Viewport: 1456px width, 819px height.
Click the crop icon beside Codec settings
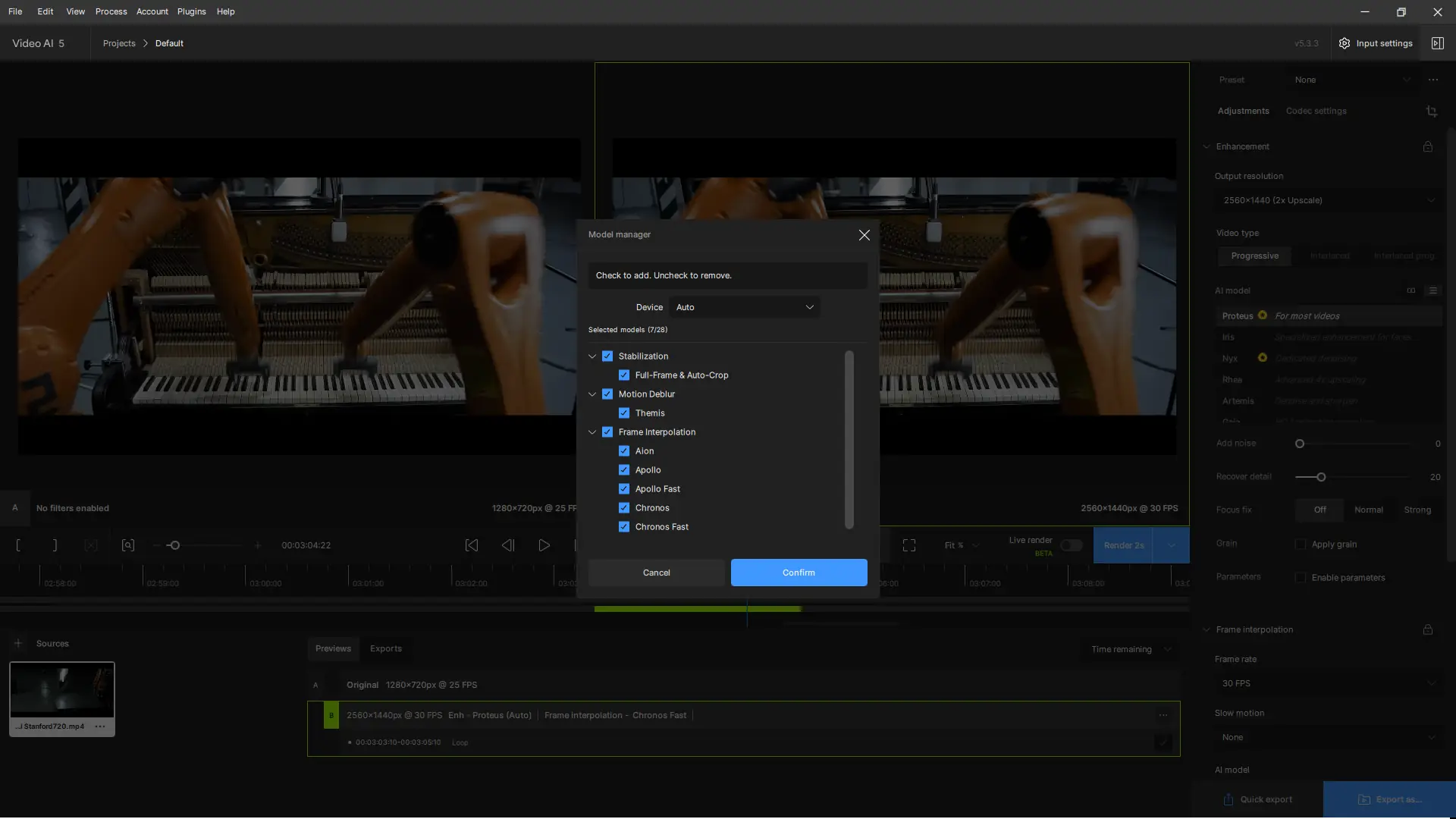coord(1431,111)
